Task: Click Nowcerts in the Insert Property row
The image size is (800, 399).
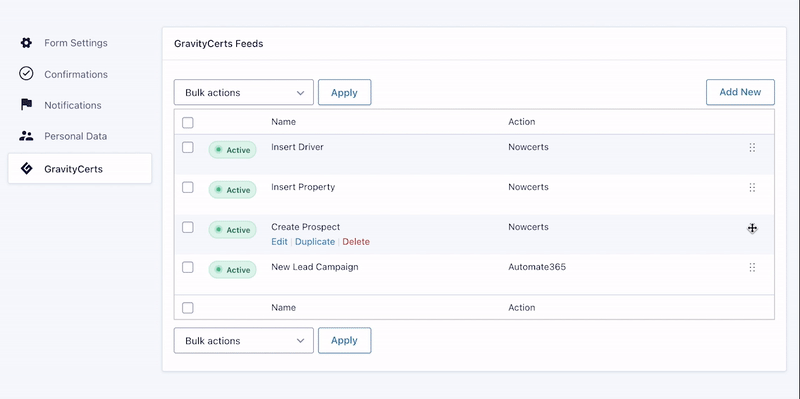Action: coord(529,187)
